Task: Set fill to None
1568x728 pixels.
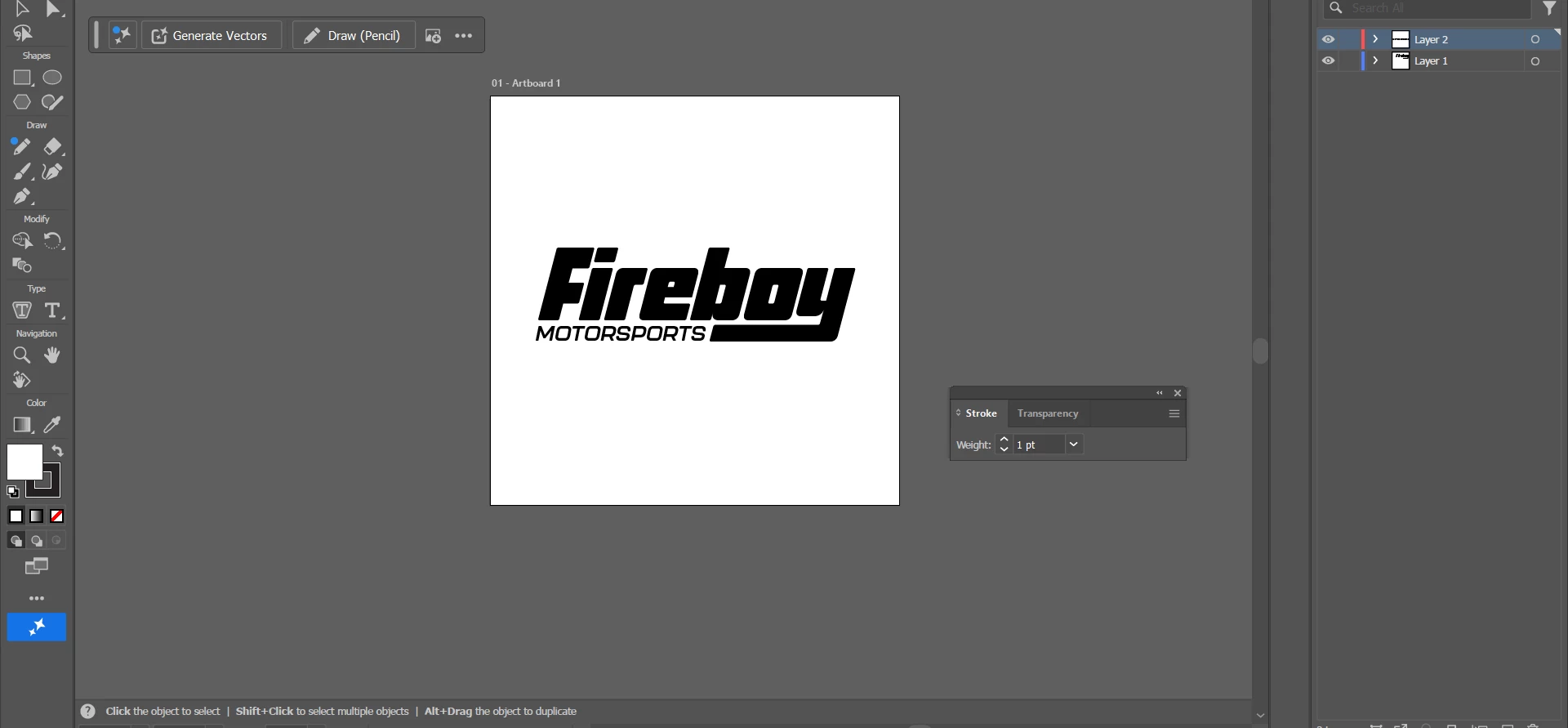Action: point(57,516)
